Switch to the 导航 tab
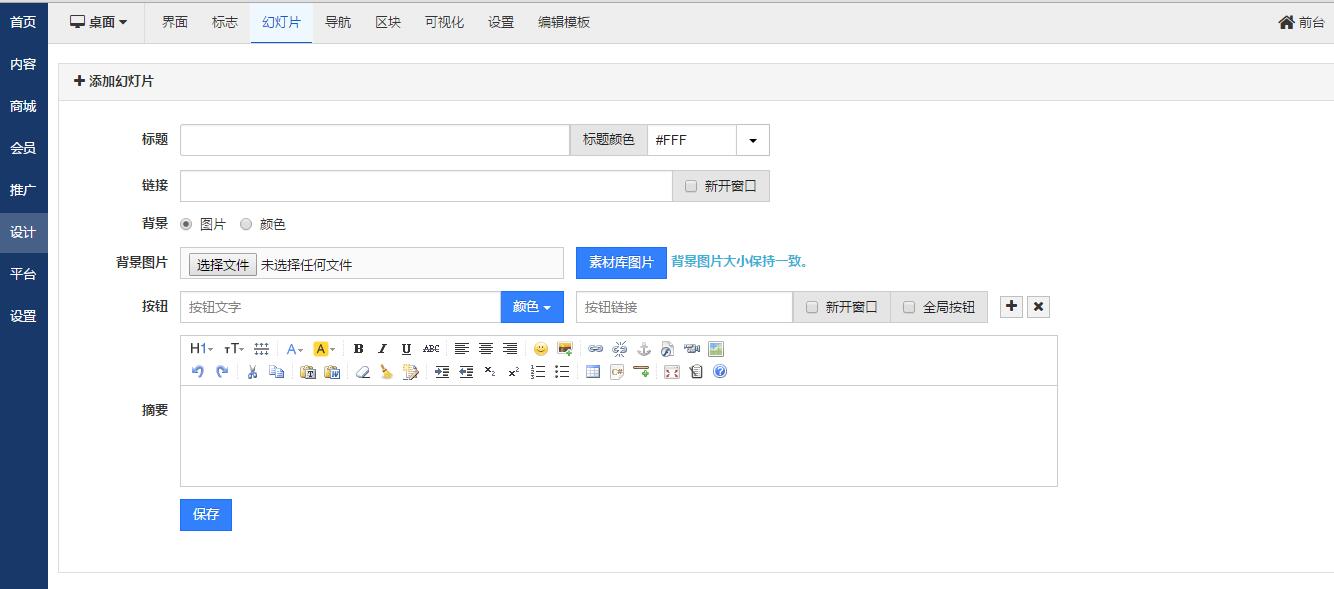This screenshot has height=589, width=1334. tap(338, 22)
